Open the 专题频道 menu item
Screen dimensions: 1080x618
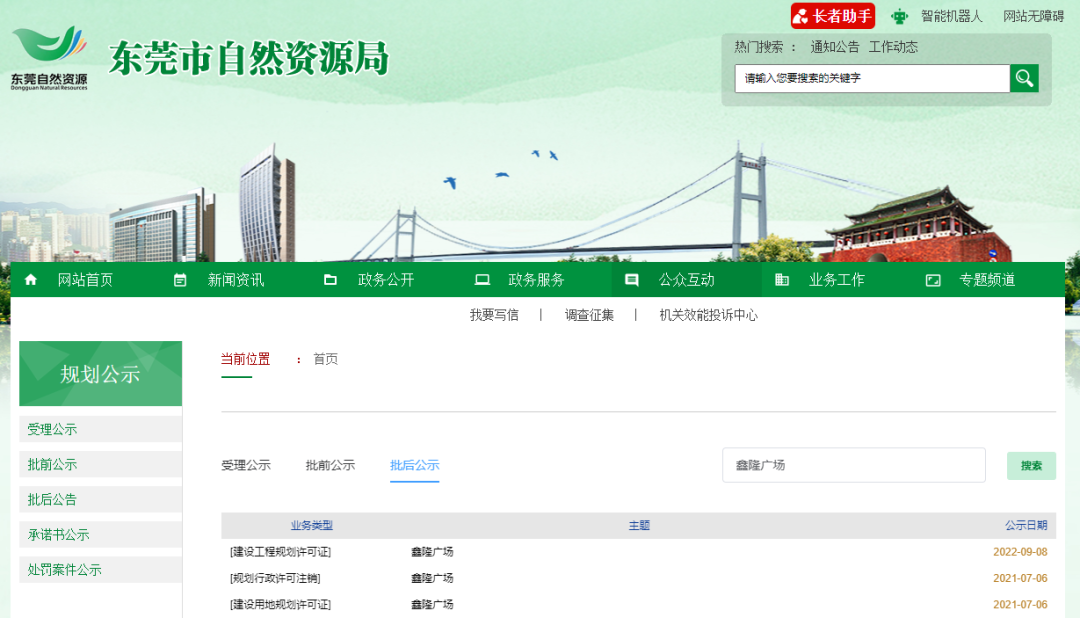pyautogui.click(x=987, y=280)
